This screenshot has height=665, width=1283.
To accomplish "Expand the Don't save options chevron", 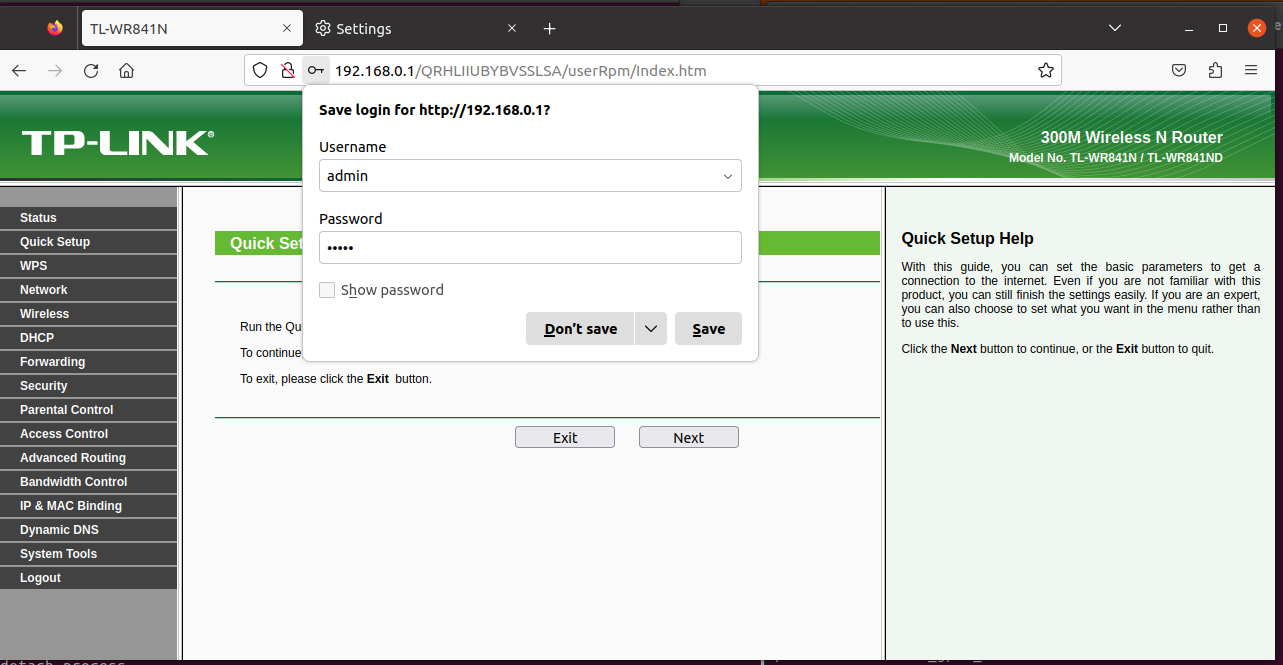I will tap(651, 328).
